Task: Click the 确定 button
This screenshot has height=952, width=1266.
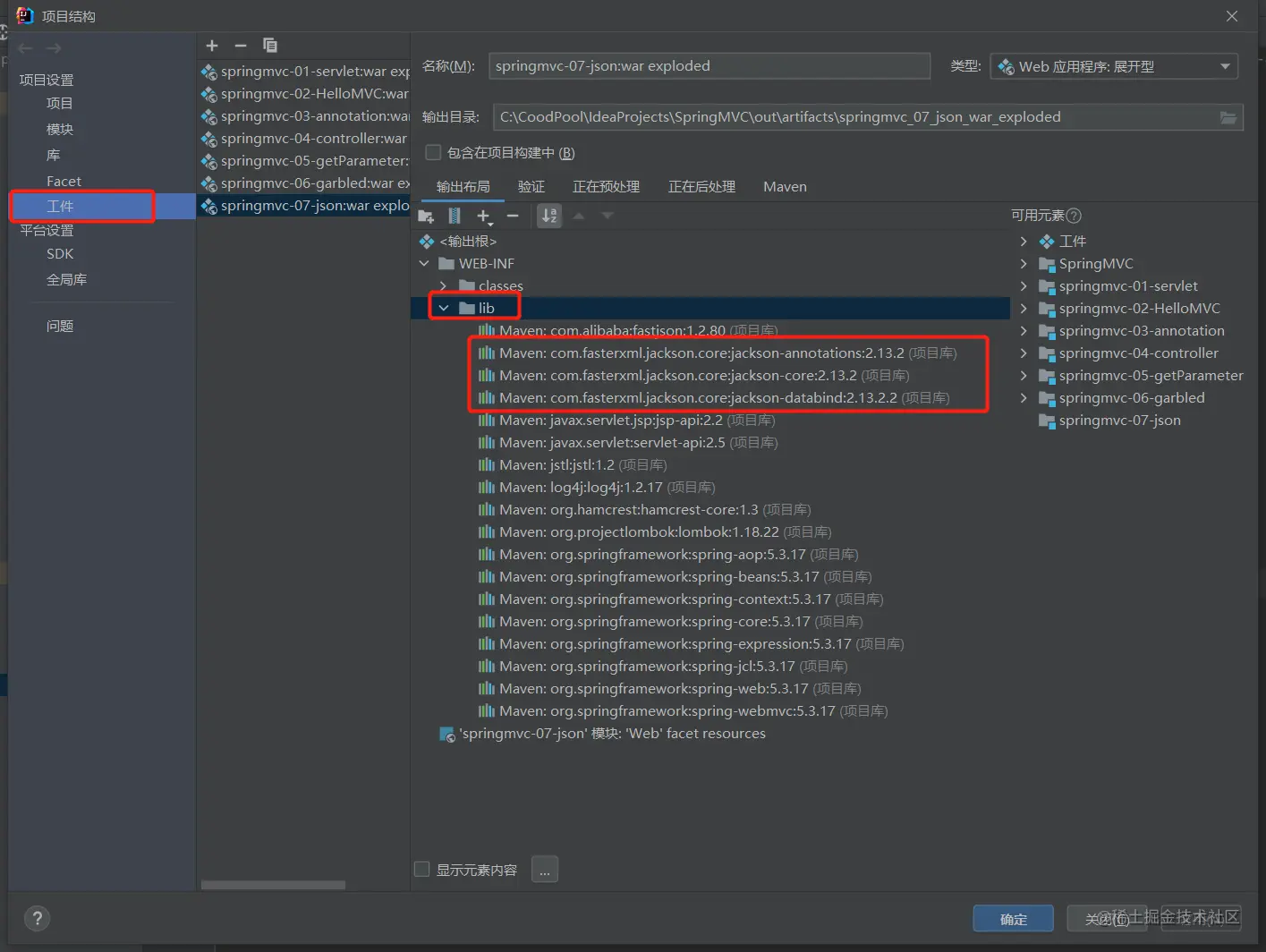Action: point(1014,919)
